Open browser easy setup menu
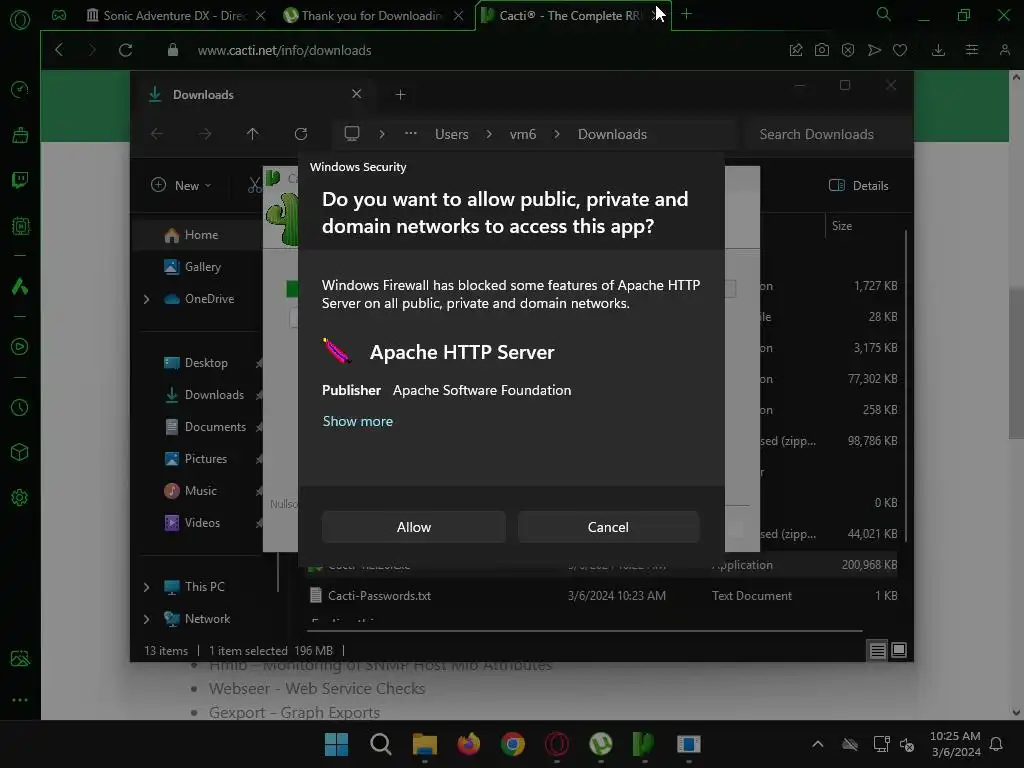This screenshot has width=1024, height=768. point(972,50)
